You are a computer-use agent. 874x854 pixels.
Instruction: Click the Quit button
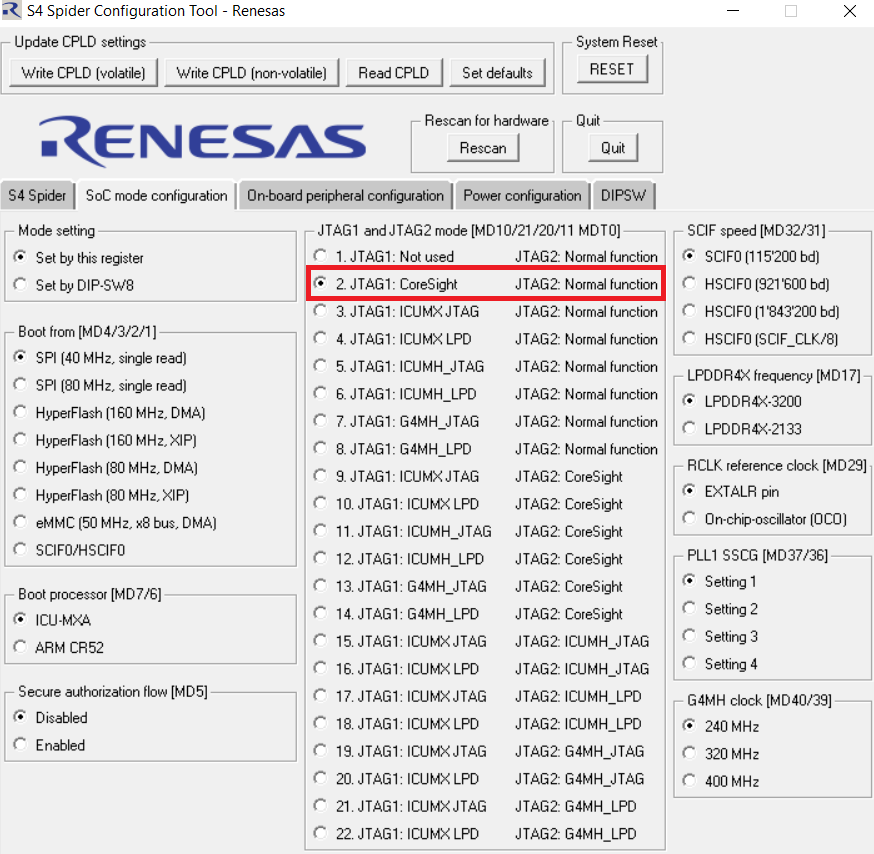pos(613,148)
